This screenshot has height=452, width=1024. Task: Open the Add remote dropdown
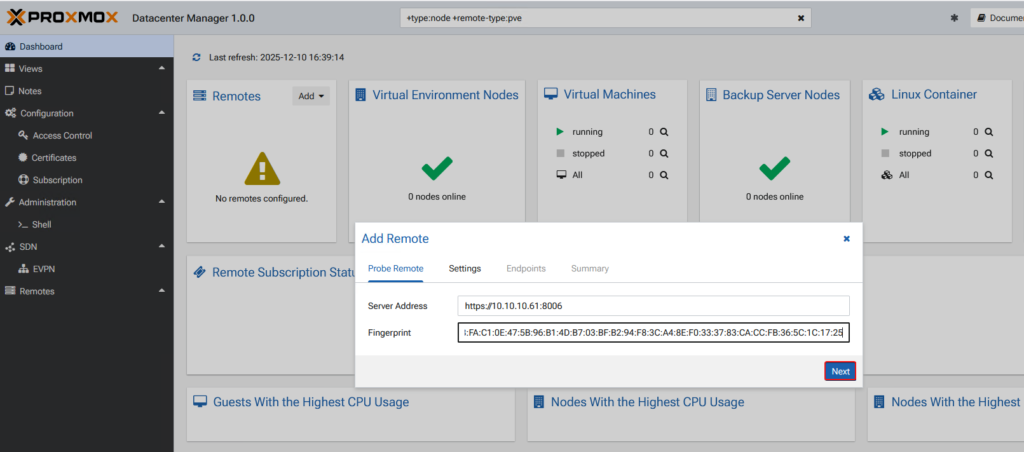pos(310,96)
